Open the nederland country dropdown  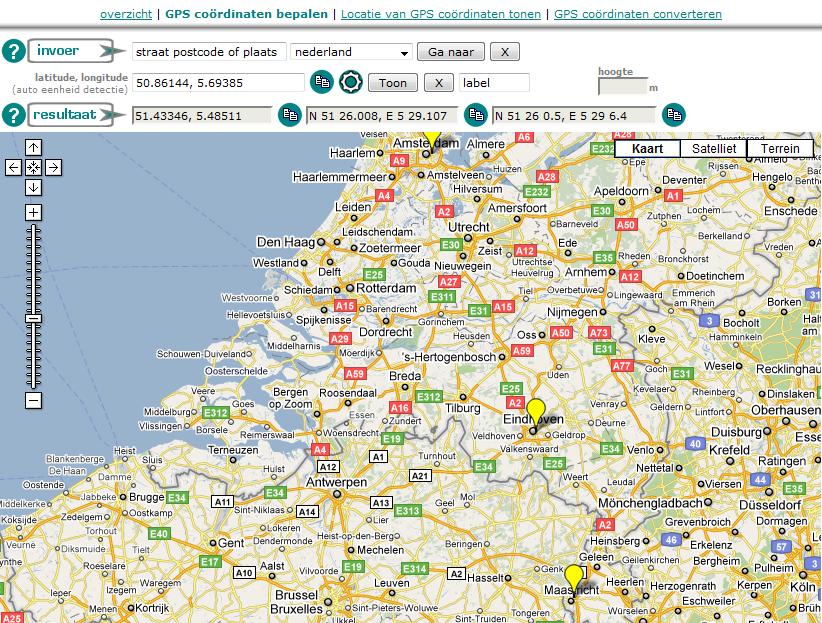351,52
